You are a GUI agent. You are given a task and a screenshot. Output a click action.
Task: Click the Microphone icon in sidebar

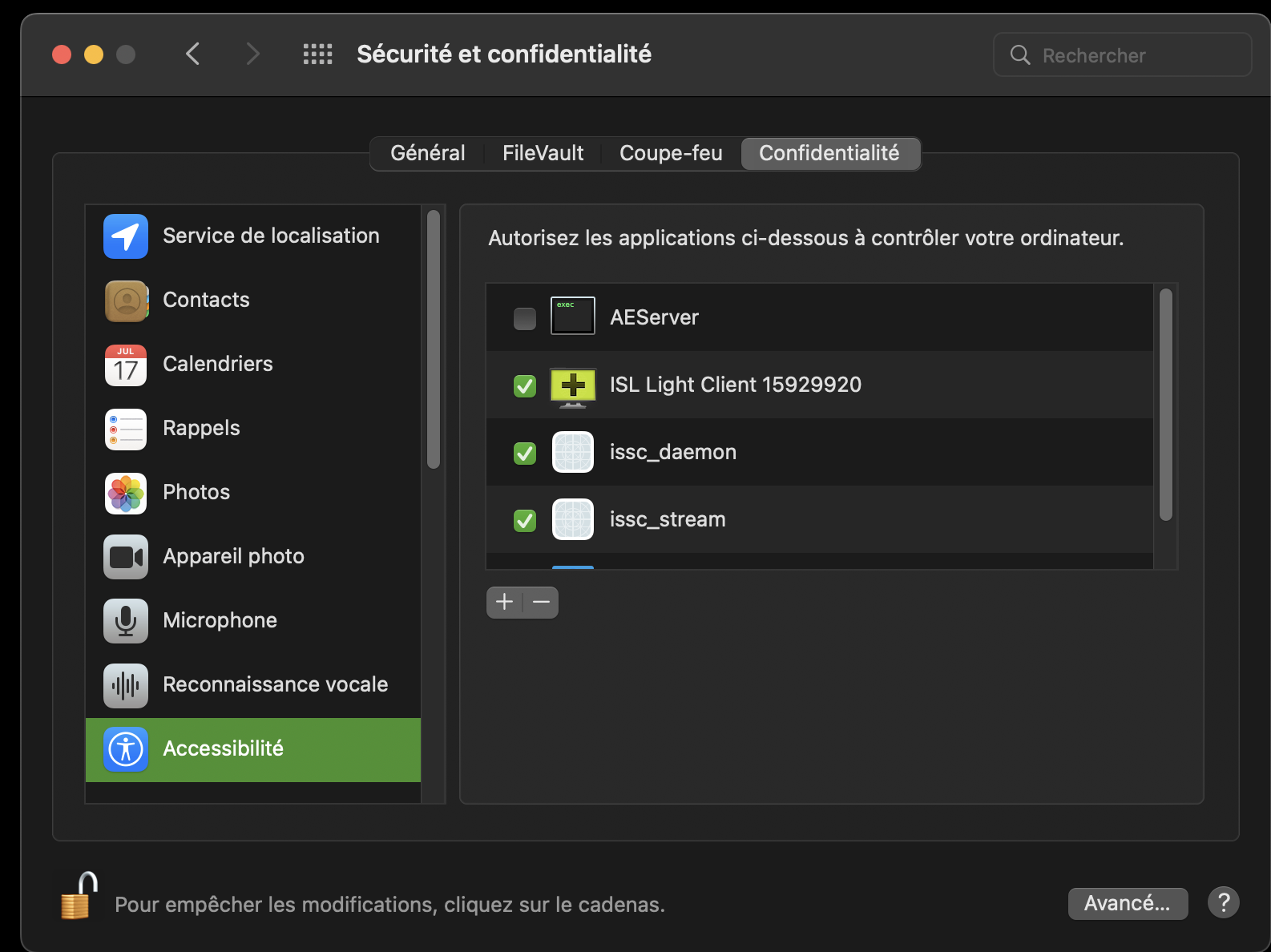point(126,621)
